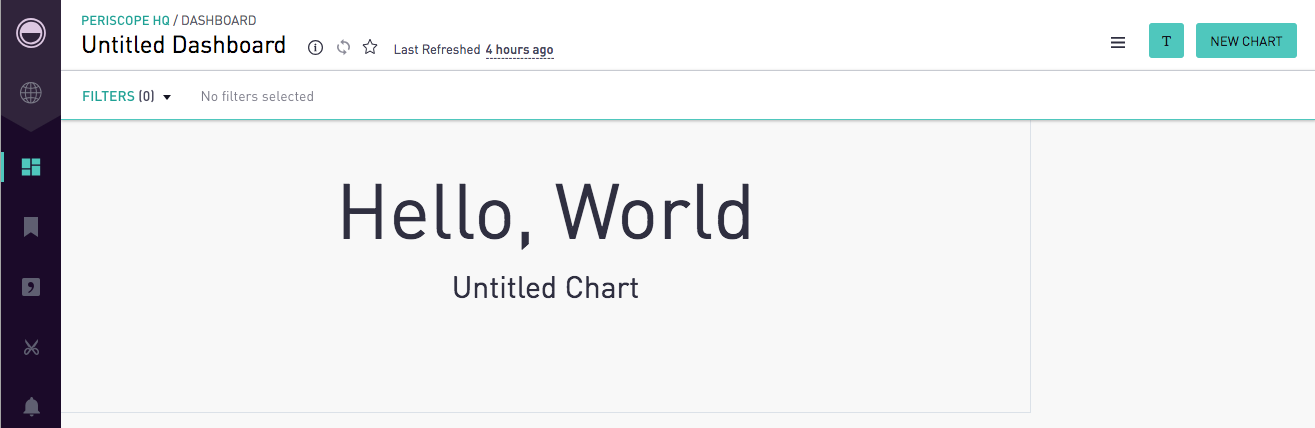This screenshot has width=1315, height=428.
Task: Open the globe icon in the sidebar
Action: 31,93
